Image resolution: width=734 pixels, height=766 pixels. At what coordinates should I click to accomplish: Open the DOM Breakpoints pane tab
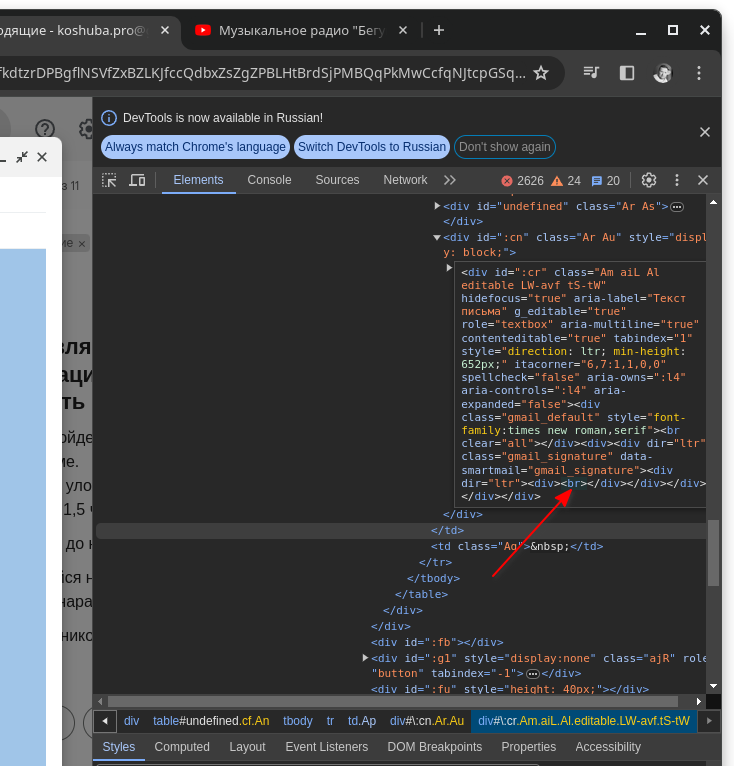tap(434, 747)
